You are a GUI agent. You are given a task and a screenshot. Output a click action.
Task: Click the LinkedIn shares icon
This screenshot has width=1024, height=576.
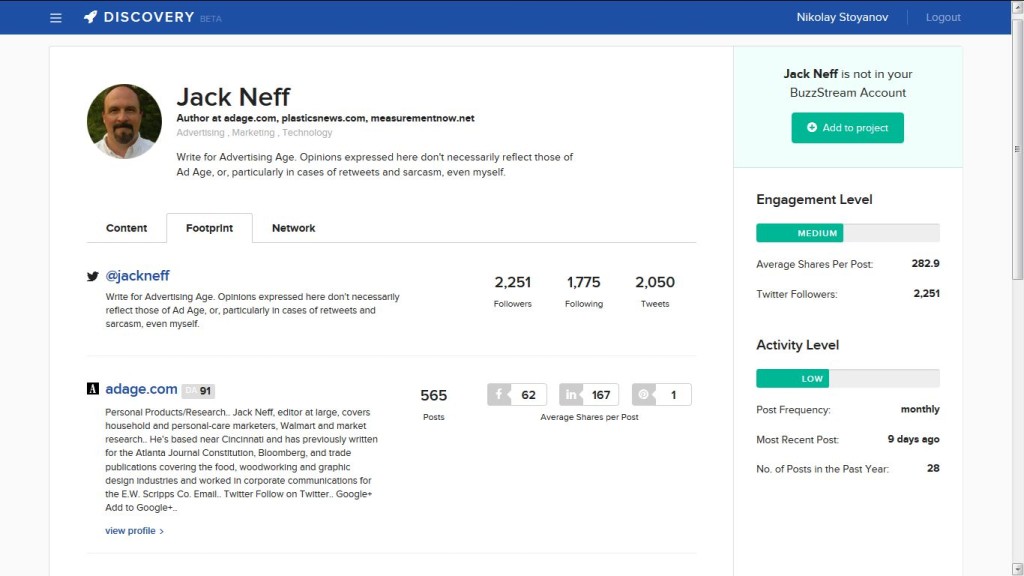(x=571, y=395)
